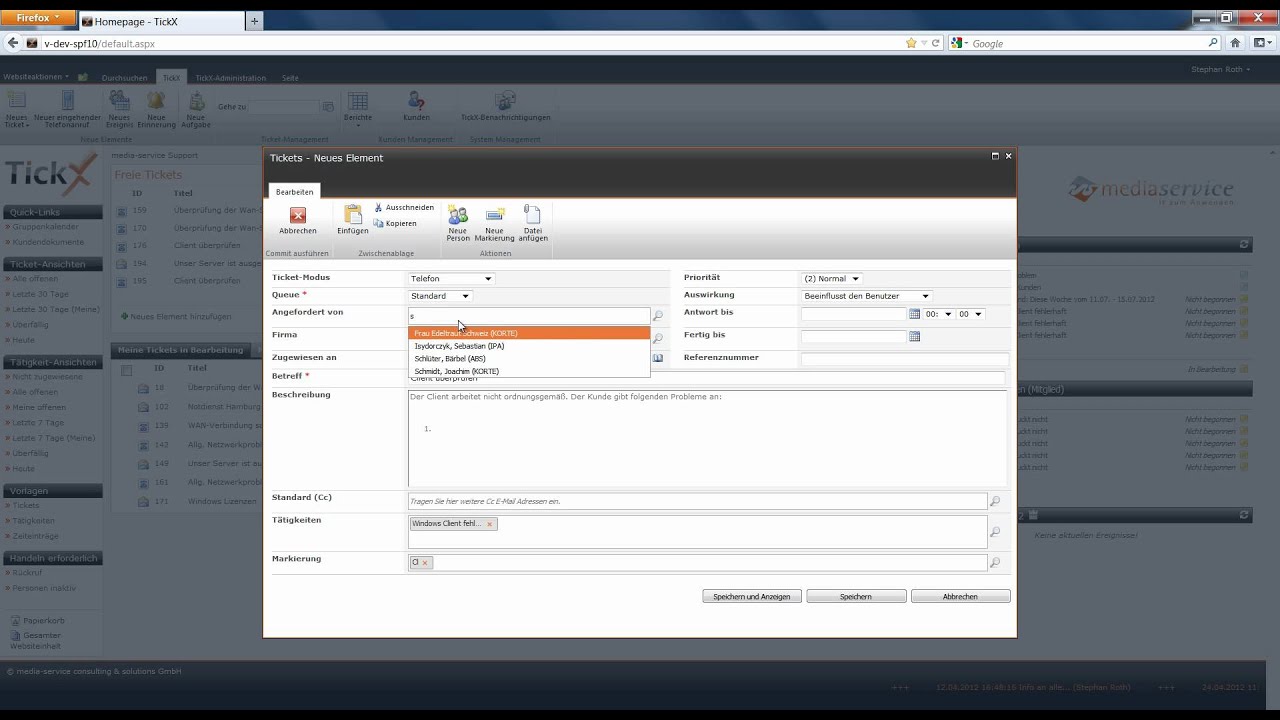Viewport: 1280px width, 720px height.
Task: Click search icon beside Standard (Cc)
Action: (995, 502)
